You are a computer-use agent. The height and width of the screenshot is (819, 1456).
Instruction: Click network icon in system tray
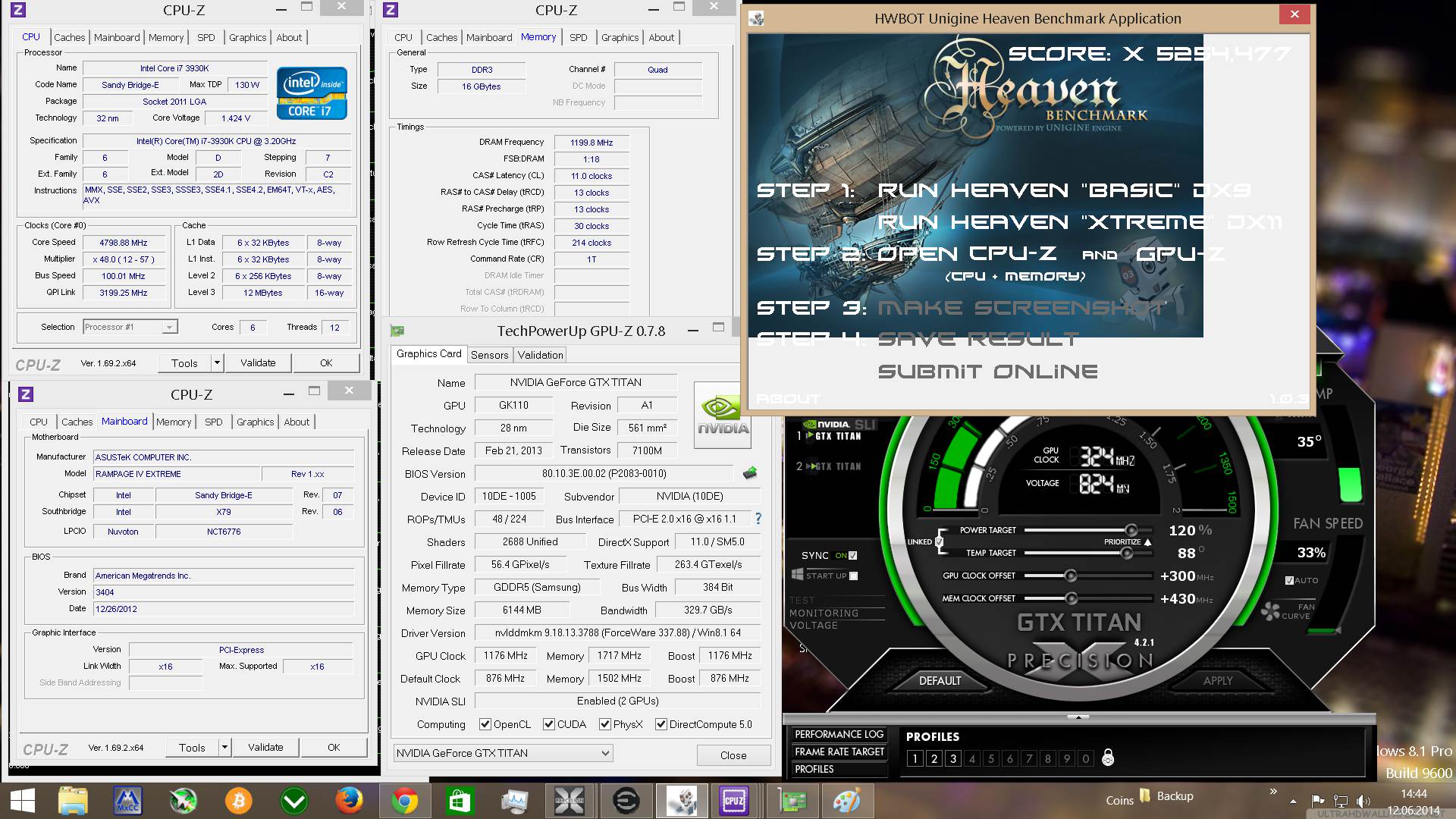[x=1341, y=801]
